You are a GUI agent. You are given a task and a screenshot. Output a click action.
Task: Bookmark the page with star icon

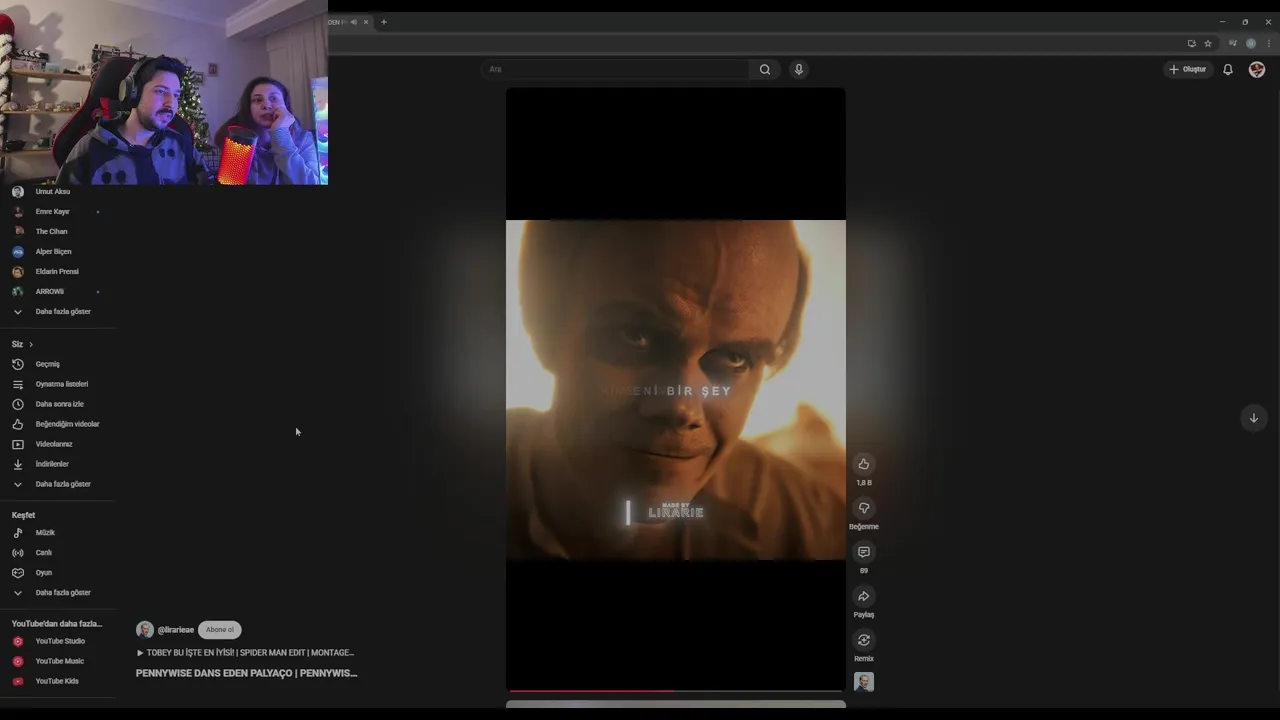(1208, 43)
